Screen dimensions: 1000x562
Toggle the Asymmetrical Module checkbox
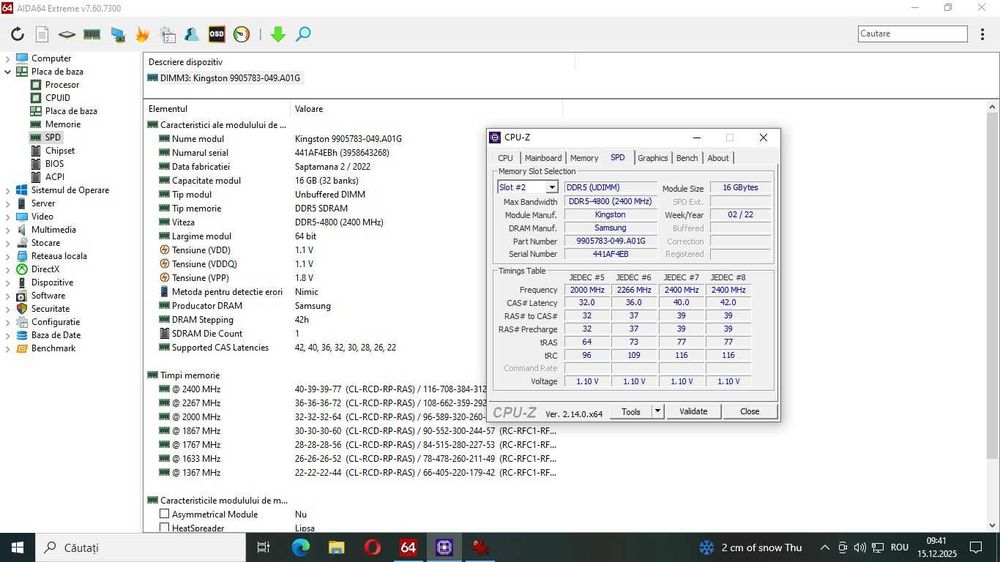coord(165,514)
